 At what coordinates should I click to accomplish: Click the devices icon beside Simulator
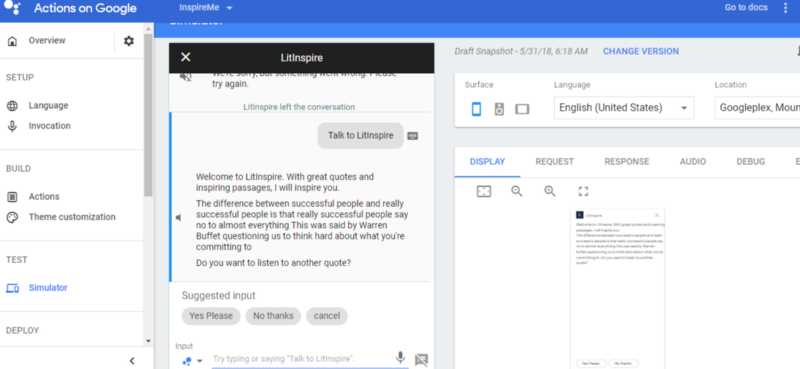pos(12,288)
